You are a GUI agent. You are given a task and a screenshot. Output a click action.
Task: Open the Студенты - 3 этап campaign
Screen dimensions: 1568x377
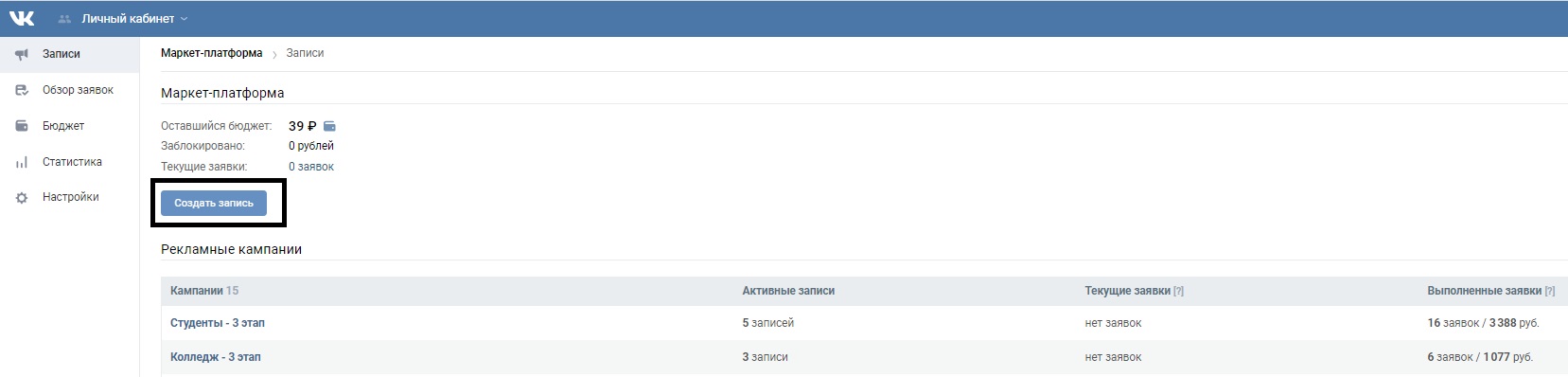[x=218, y=323]
